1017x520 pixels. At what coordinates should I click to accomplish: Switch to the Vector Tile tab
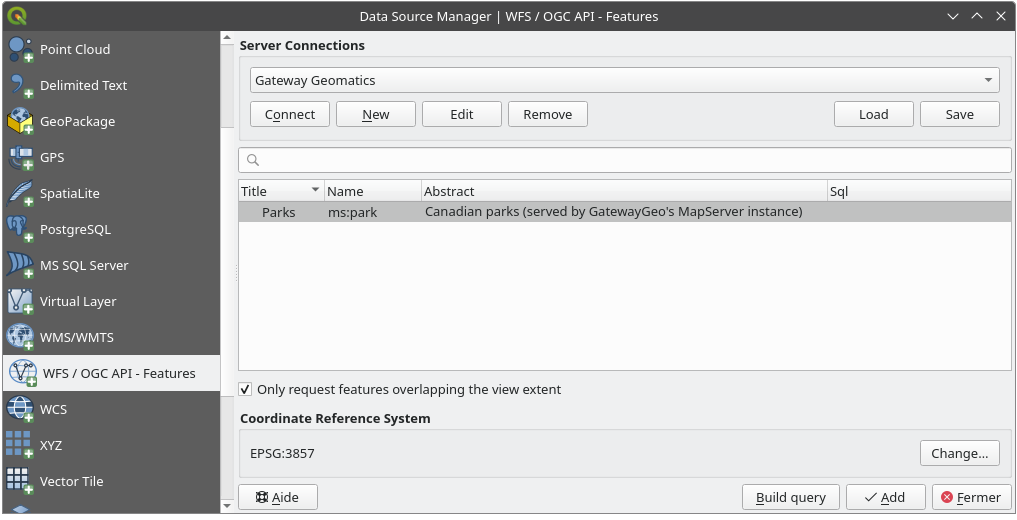click(71, 481)
